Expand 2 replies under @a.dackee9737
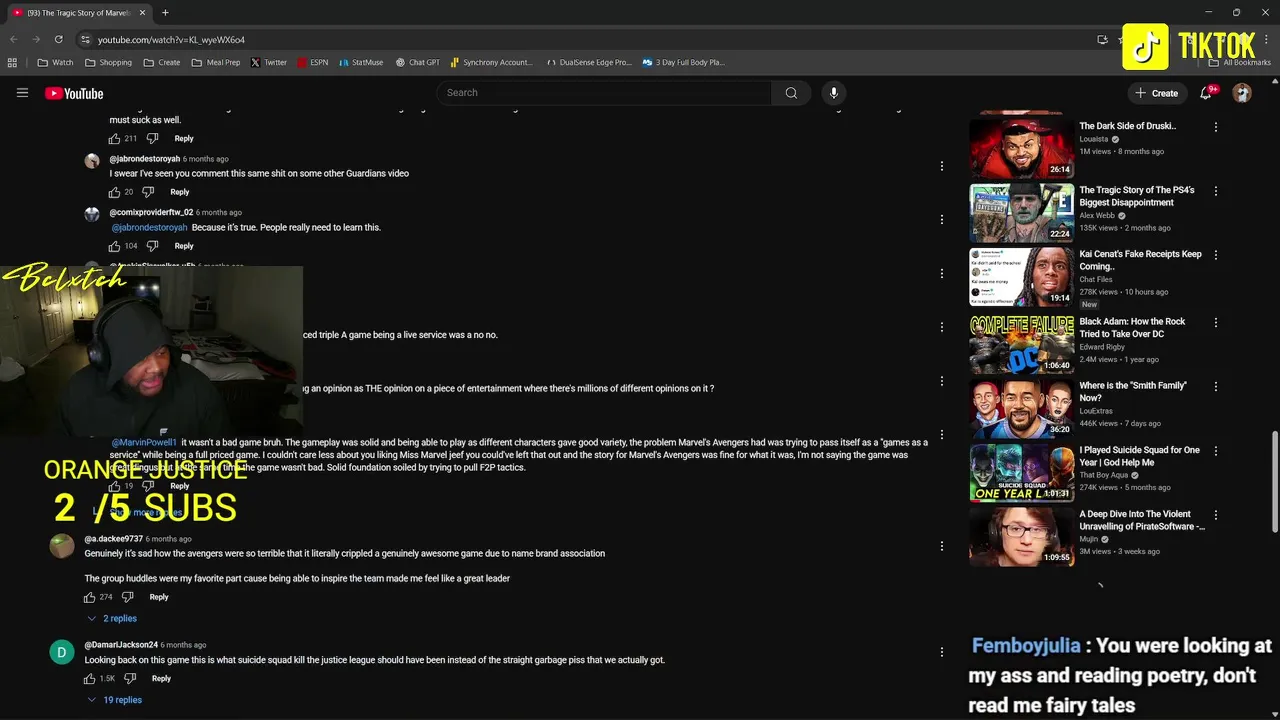The height and width of the screenshot is (720, 1280). click(112, 619)
